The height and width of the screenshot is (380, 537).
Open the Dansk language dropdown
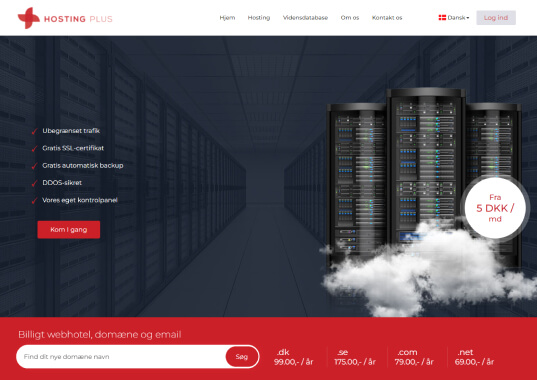pyautogui.click(x=454, y=17)
